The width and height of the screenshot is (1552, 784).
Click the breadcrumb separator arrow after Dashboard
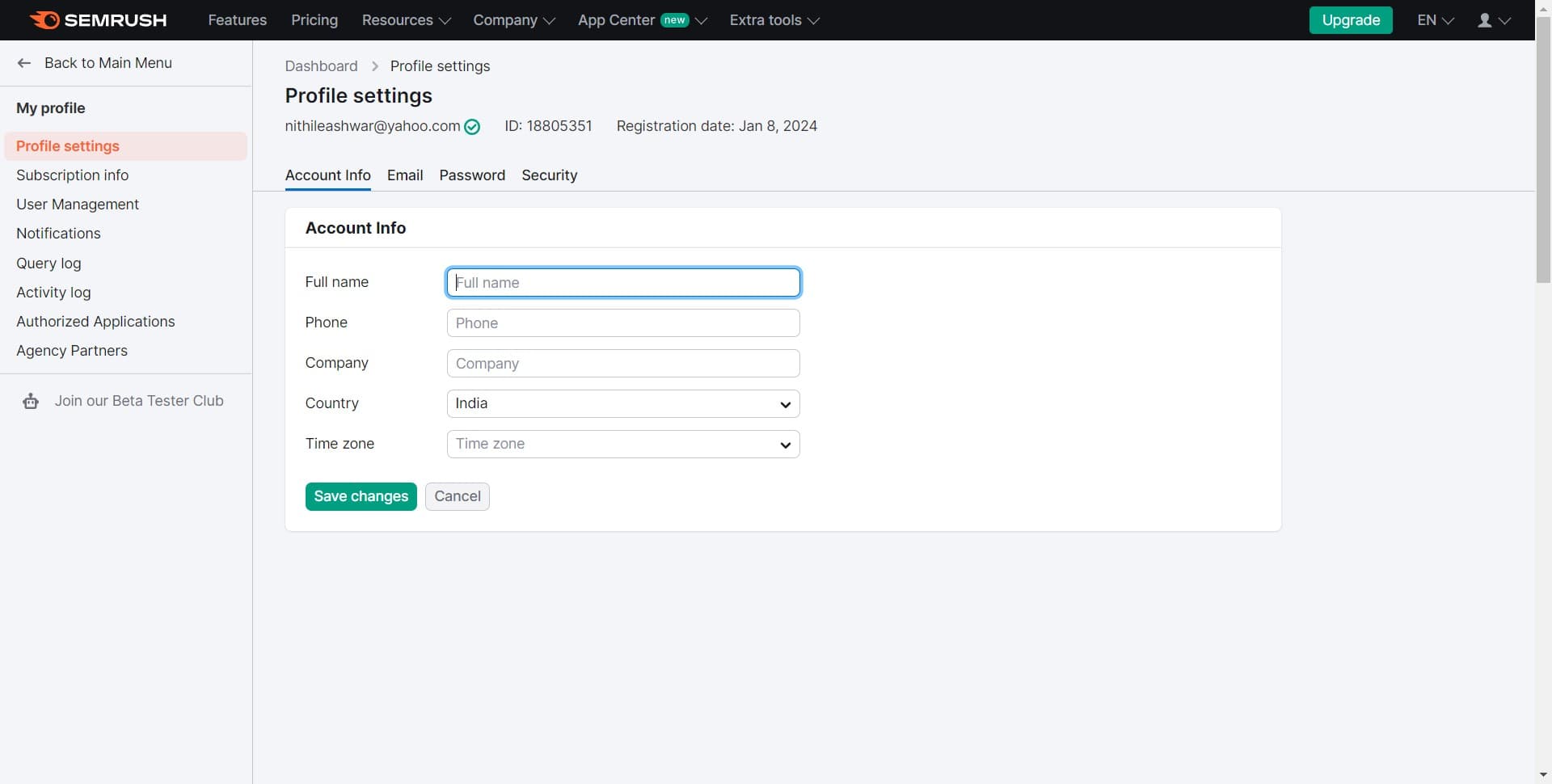coord(373,66)
